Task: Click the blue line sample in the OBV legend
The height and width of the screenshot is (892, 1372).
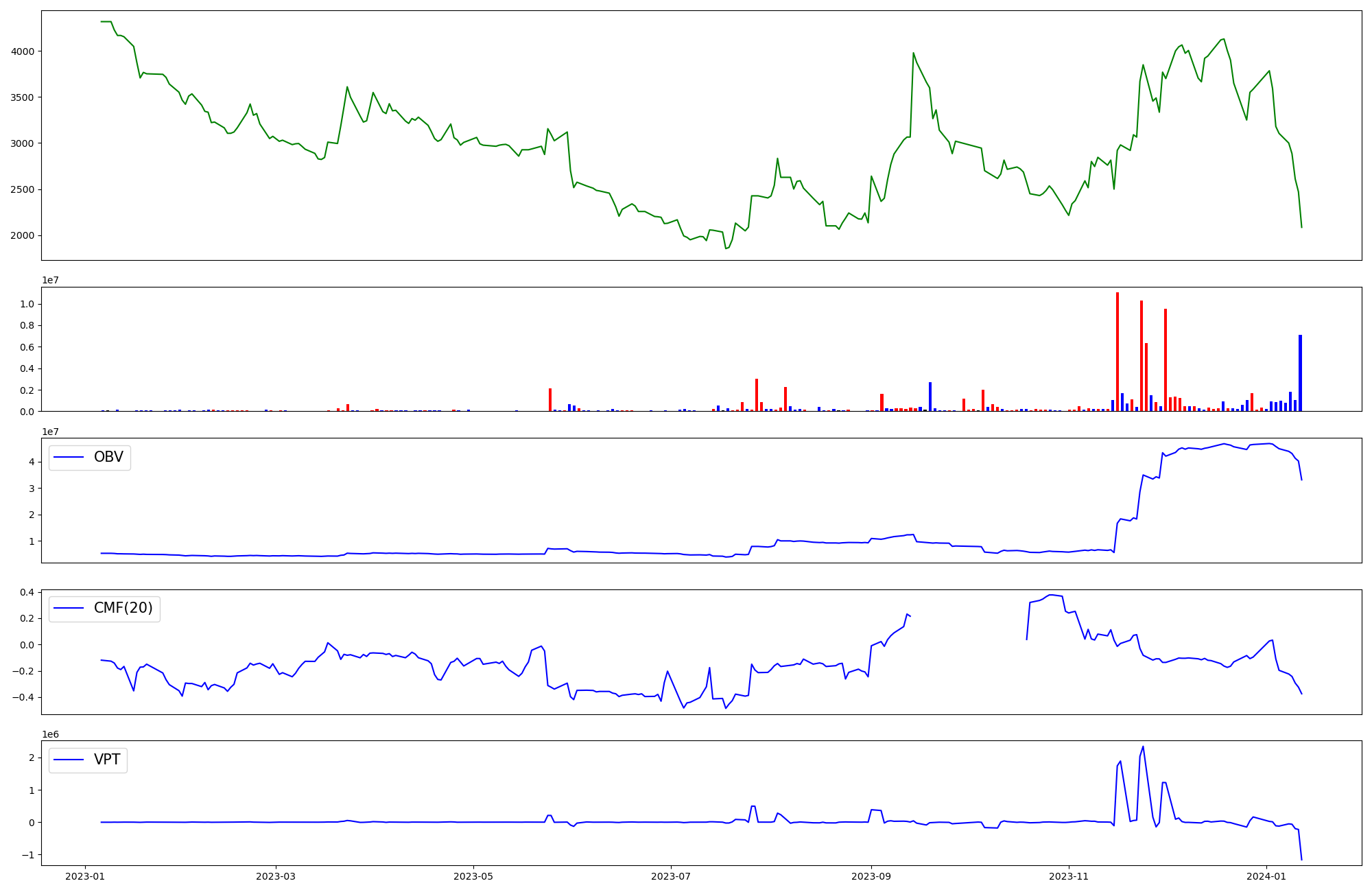Action: pos(69,458)
